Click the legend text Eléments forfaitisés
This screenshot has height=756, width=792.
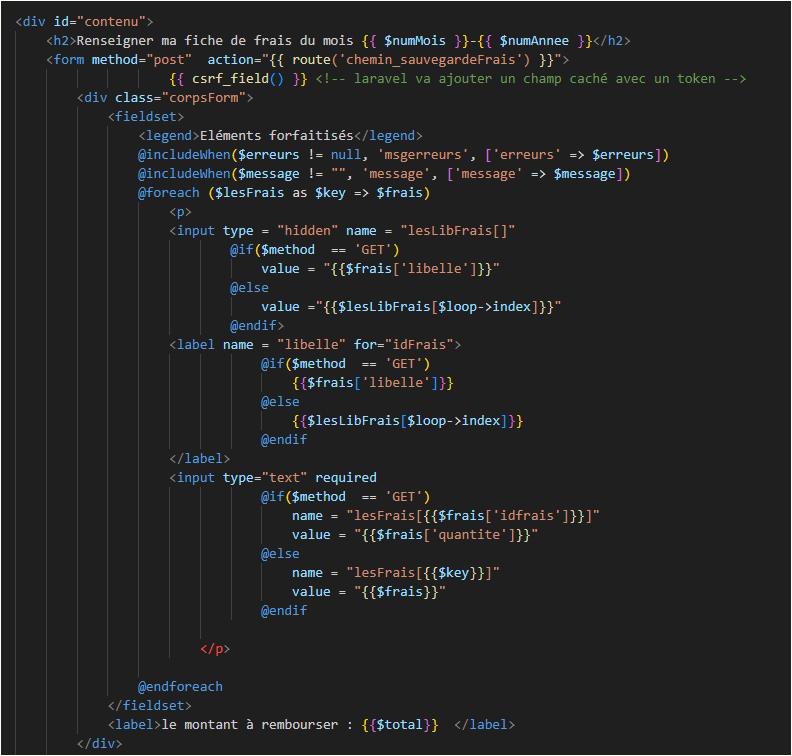pyautogui.click(x=278, y=135)
